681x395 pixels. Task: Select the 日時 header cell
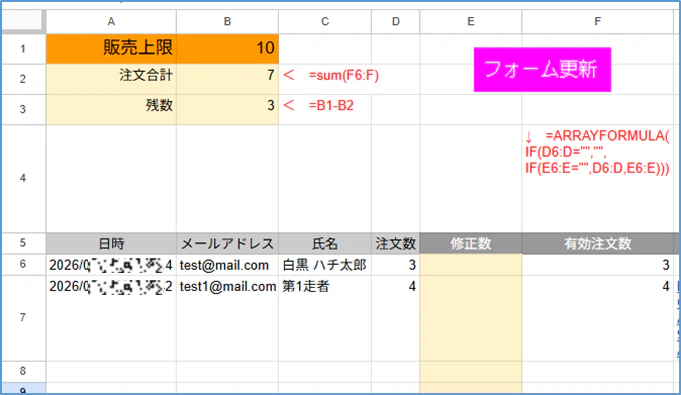[x=111, y=243]
